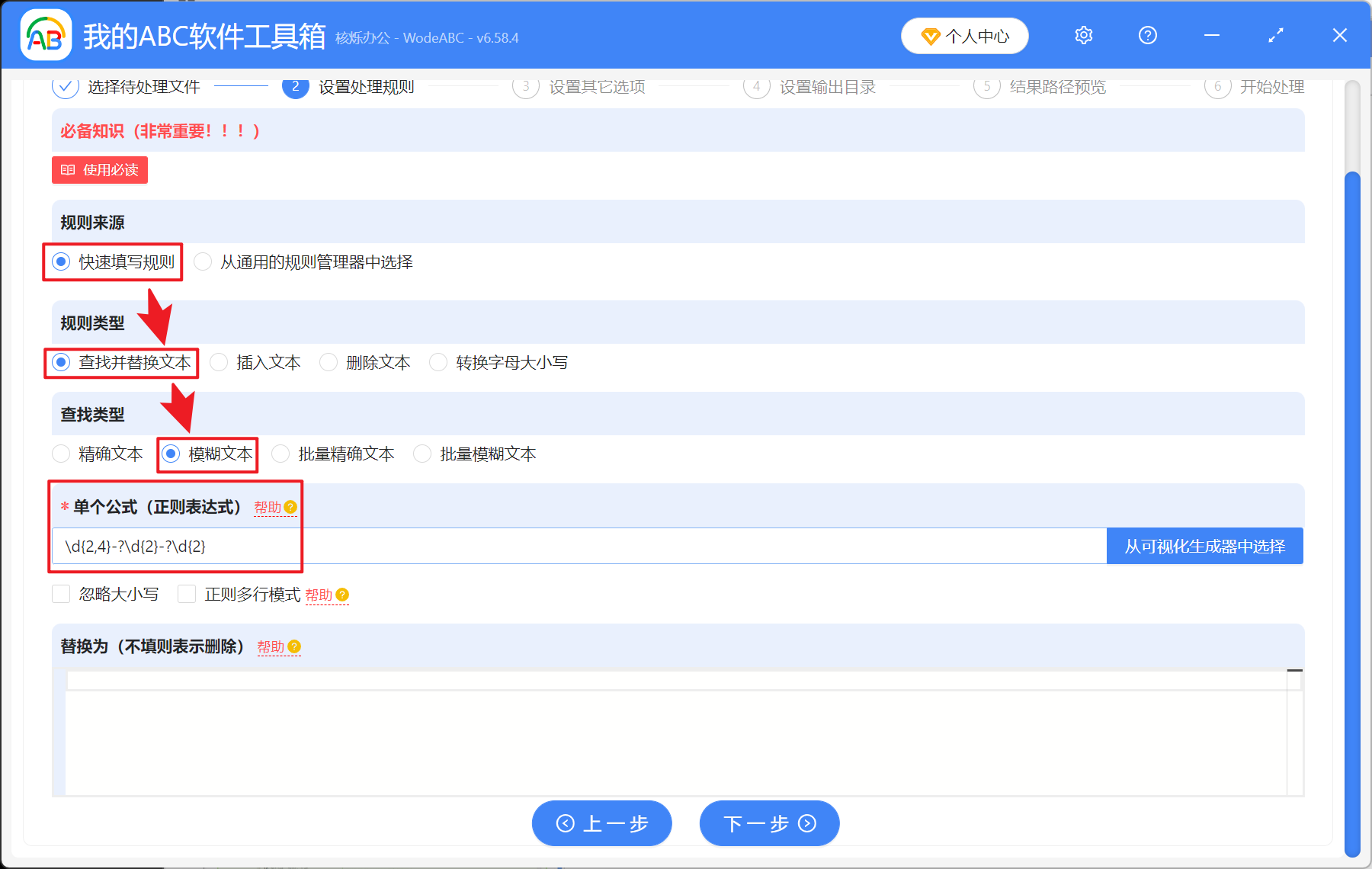Select the 插入文本 rule type
Screen dimensions: 1372x869
tap(219, 362)
